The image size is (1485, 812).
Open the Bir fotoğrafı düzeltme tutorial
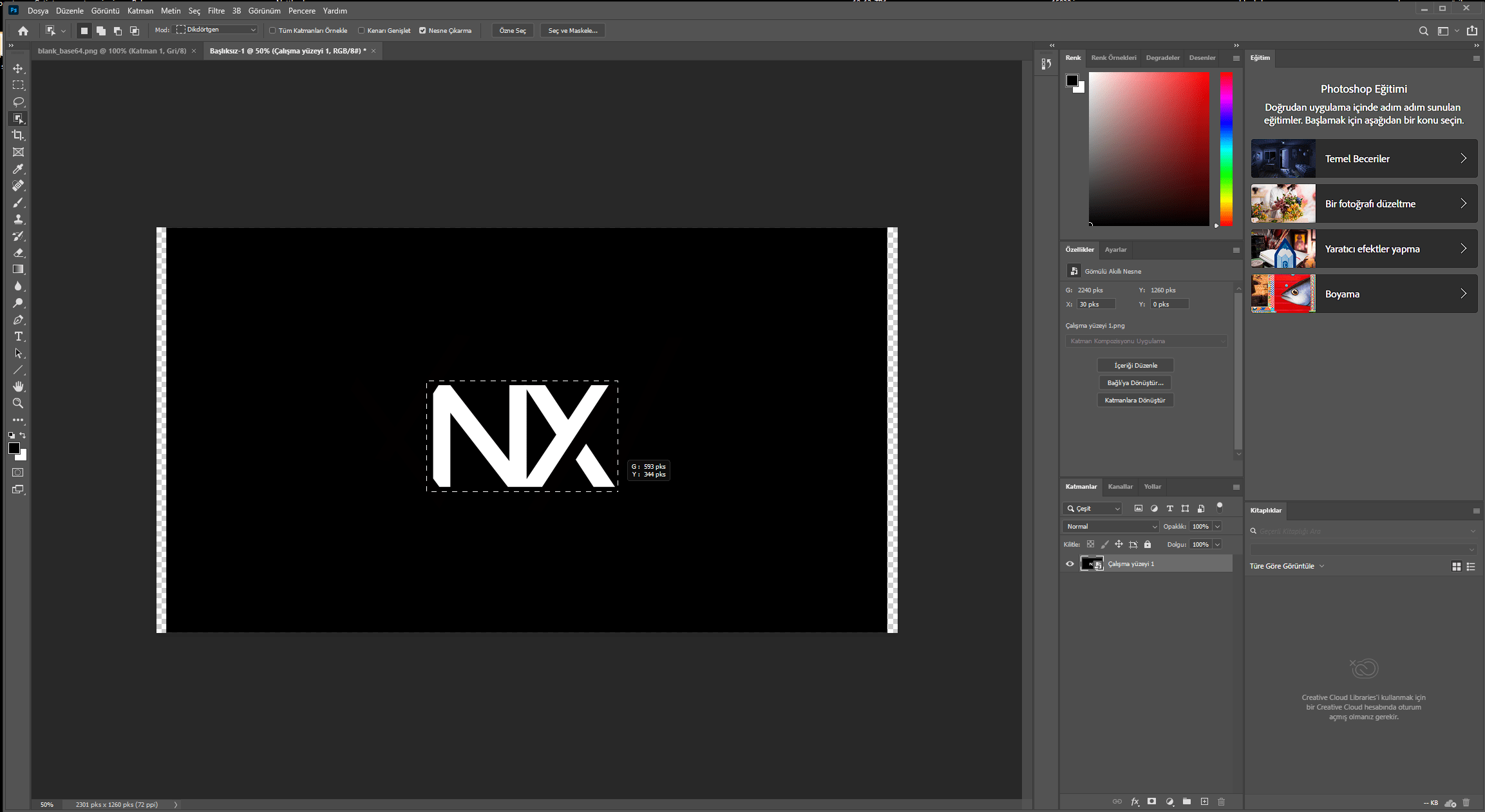click(1364, 203)
